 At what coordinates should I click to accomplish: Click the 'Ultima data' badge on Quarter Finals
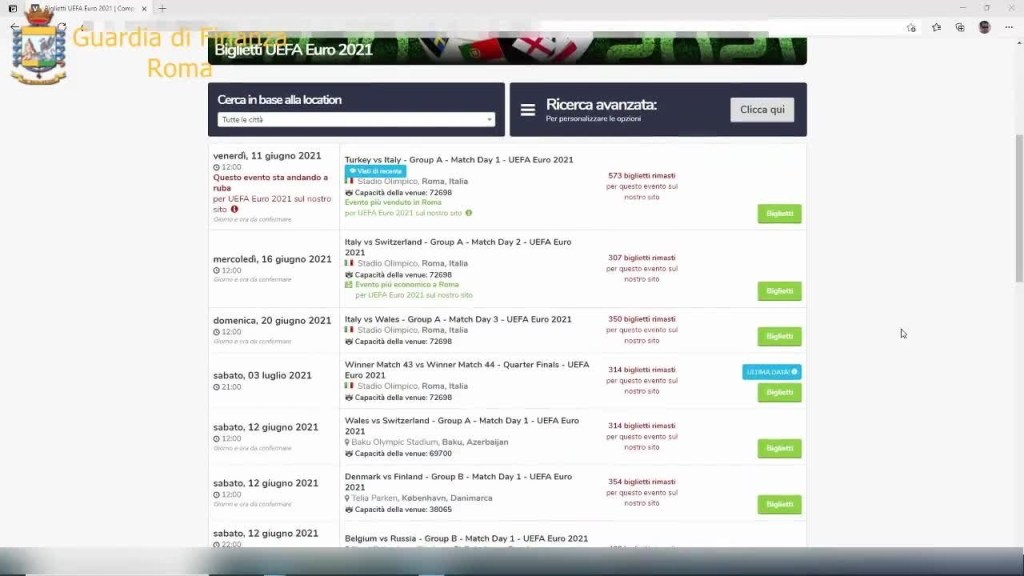(x=771, y=372)
